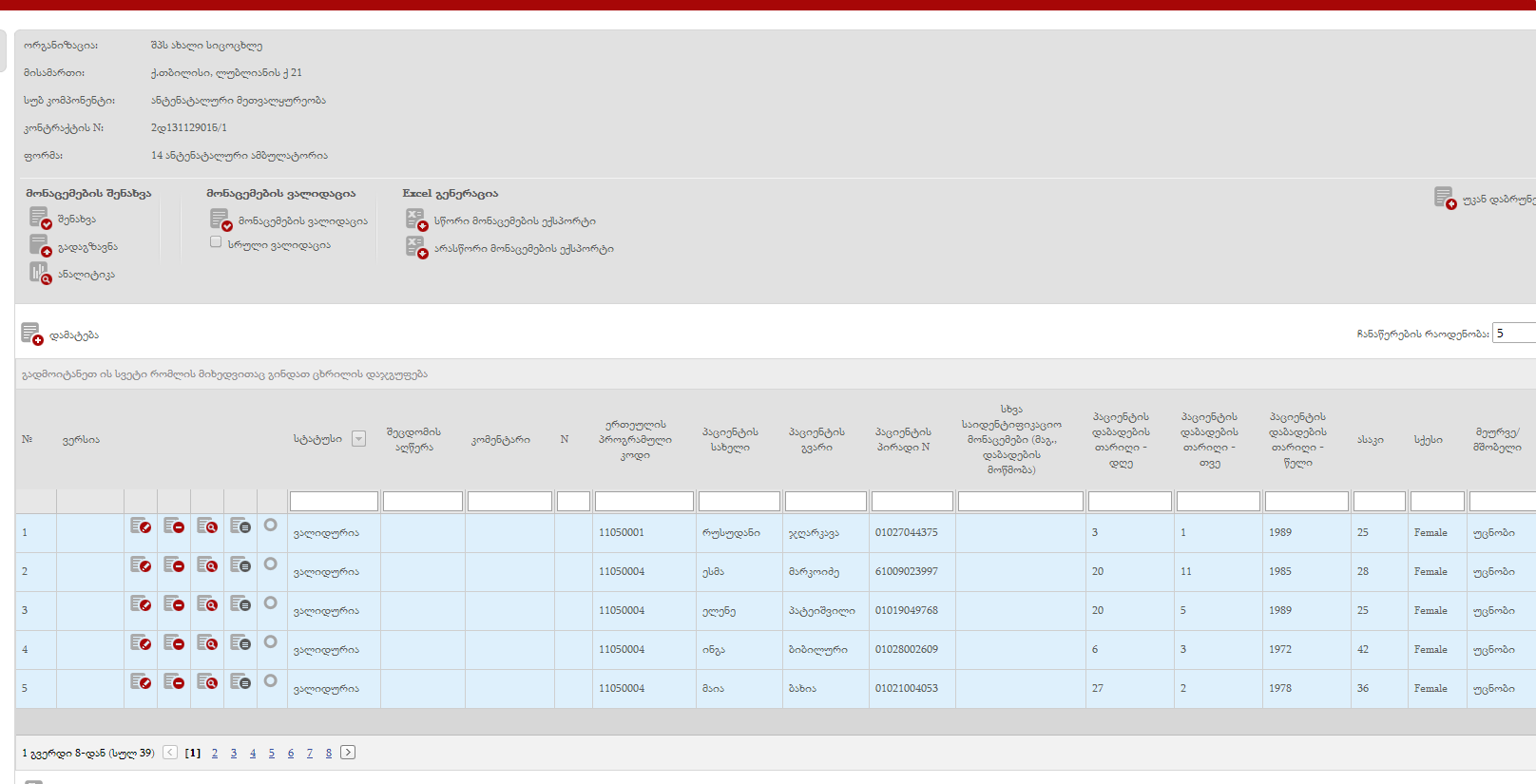The image size is (1536, 784).
Task: Export correct data to Excel icon
Action: [416, 220]
